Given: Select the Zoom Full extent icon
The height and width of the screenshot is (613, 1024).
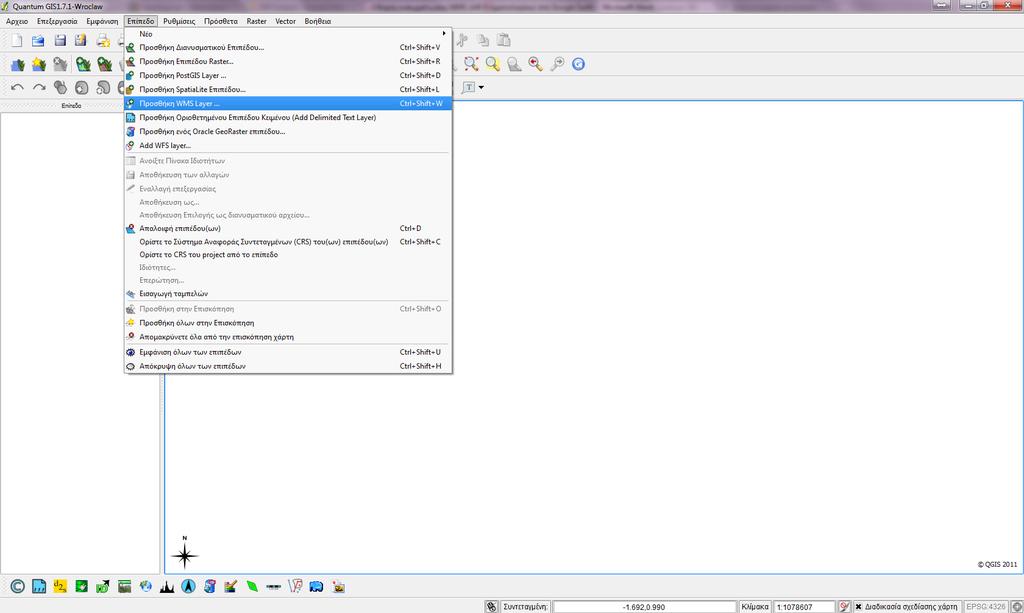Looking at the screenshot, I should point(471,63).
